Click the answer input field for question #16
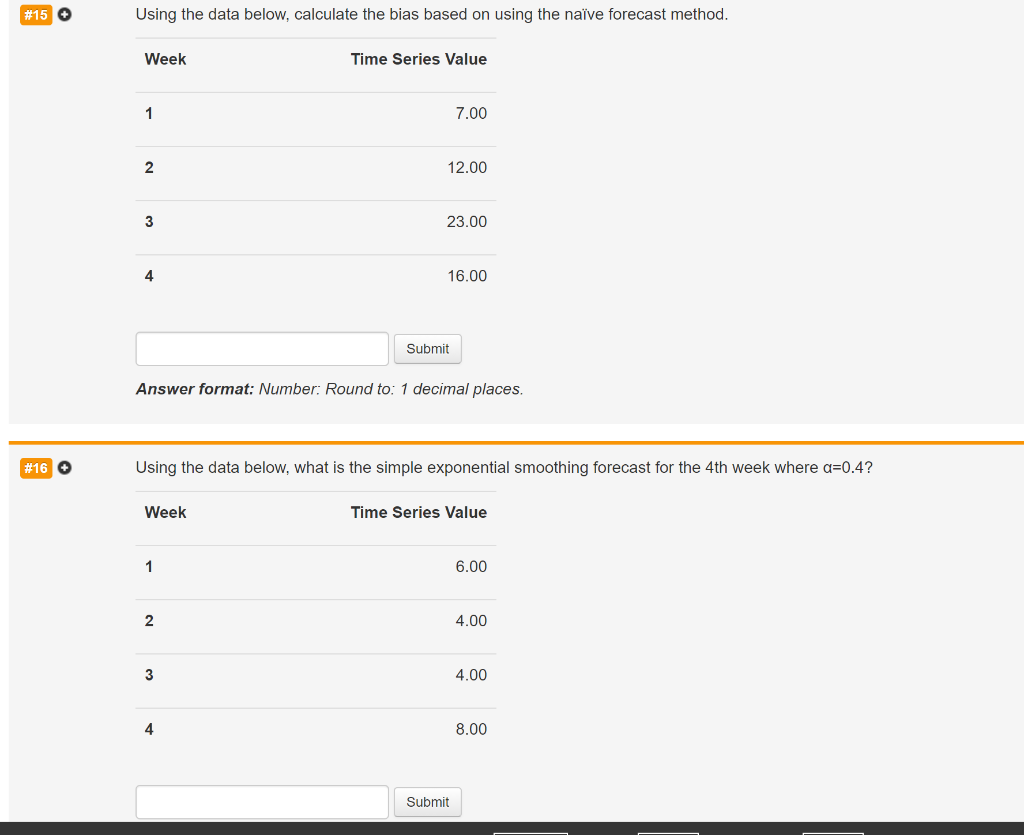The width and height of the screenshot is (1024, 835). pyautogui.click(x=261, y=801)
